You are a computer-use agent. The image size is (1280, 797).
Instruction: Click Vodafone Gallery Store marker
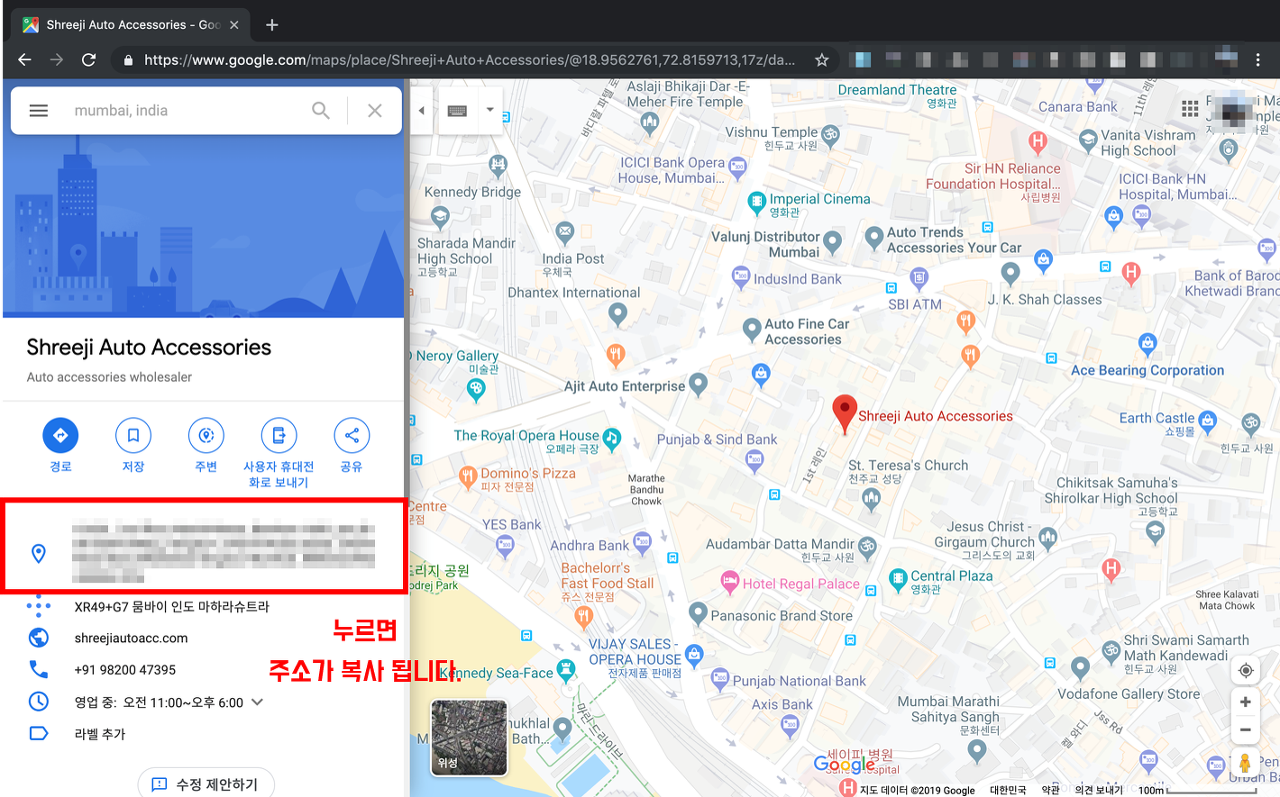pos(1080,666)
